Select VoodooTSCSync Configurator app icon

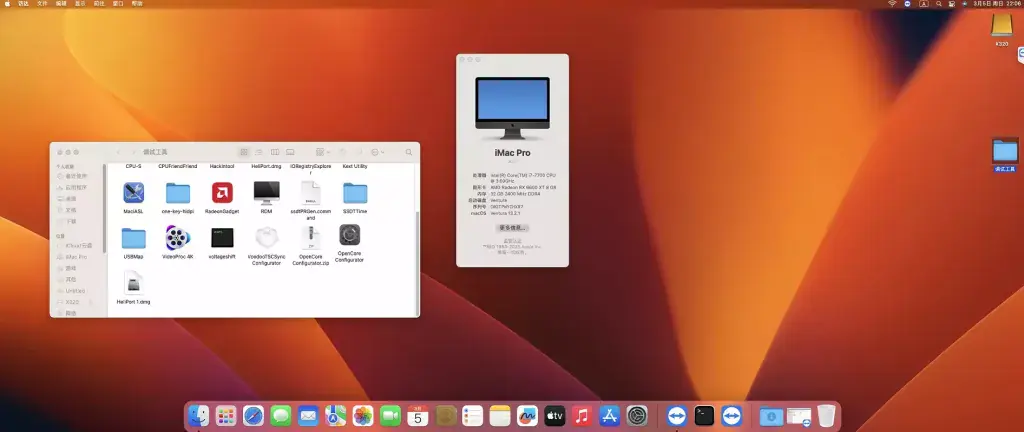(x=266, y=238)
